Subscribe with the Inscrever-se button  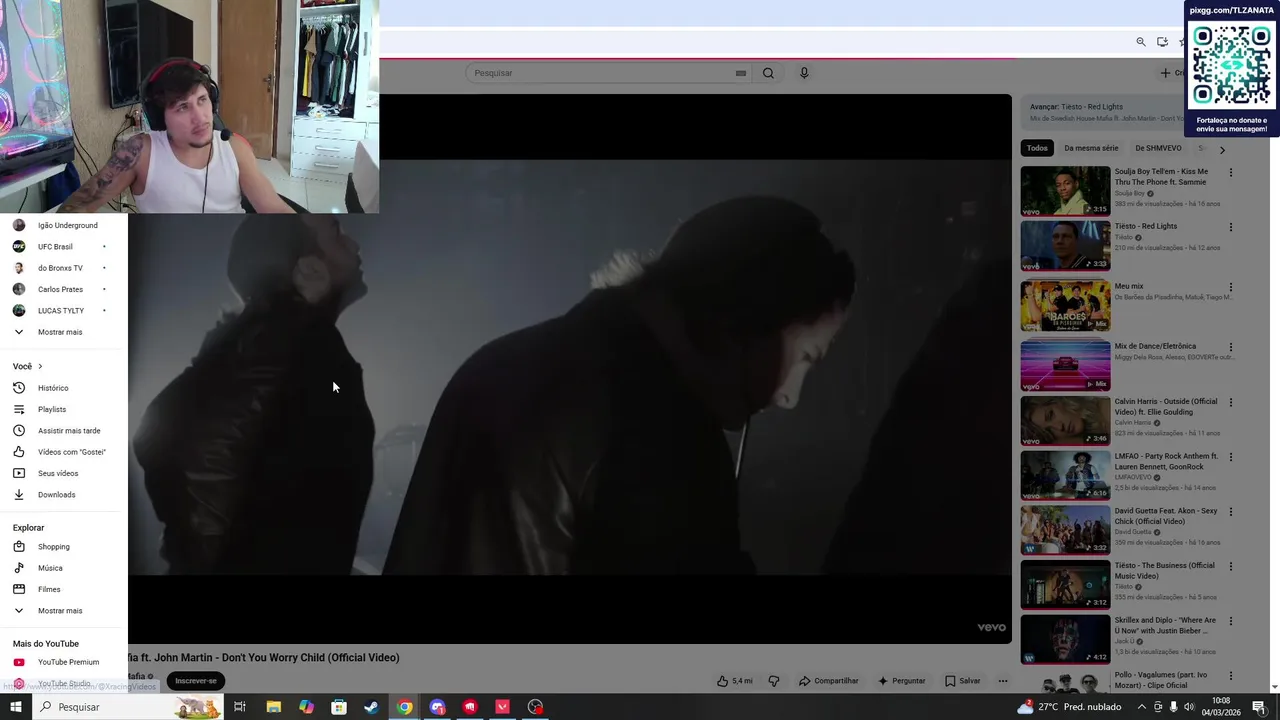pyautogui.click(x=195, y=681)
